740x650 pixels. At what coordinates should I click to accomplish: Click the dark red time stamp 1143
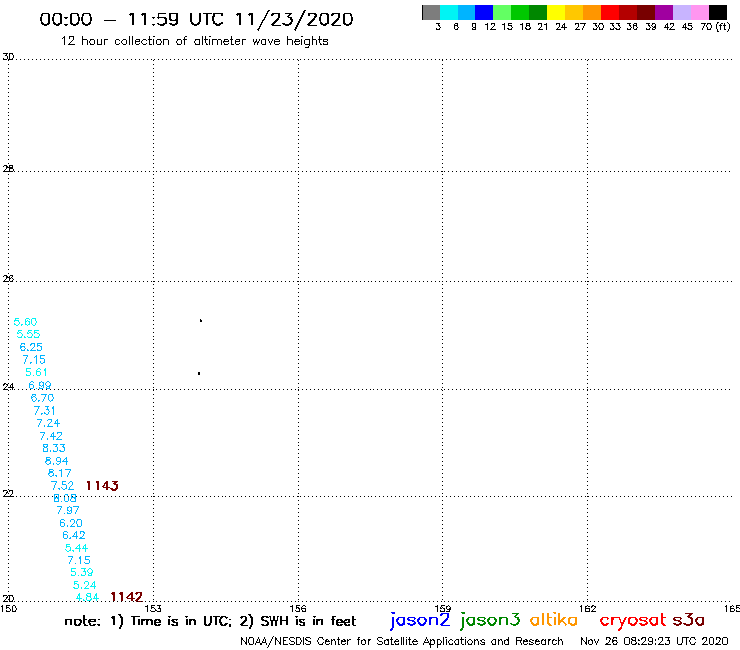click(102, 485)
